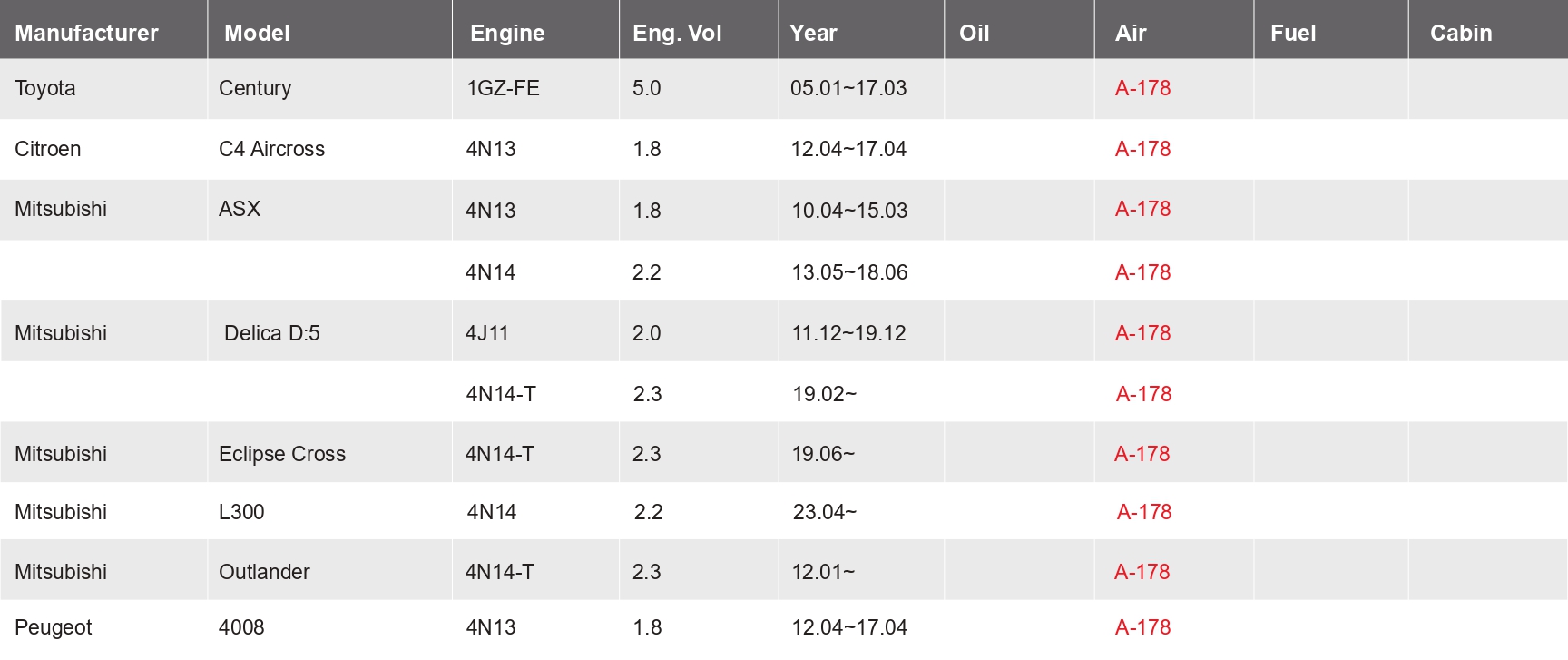This screenshot has height=660, width=1568.
Task: Click the Oil column header
Action: pos(974,33)
